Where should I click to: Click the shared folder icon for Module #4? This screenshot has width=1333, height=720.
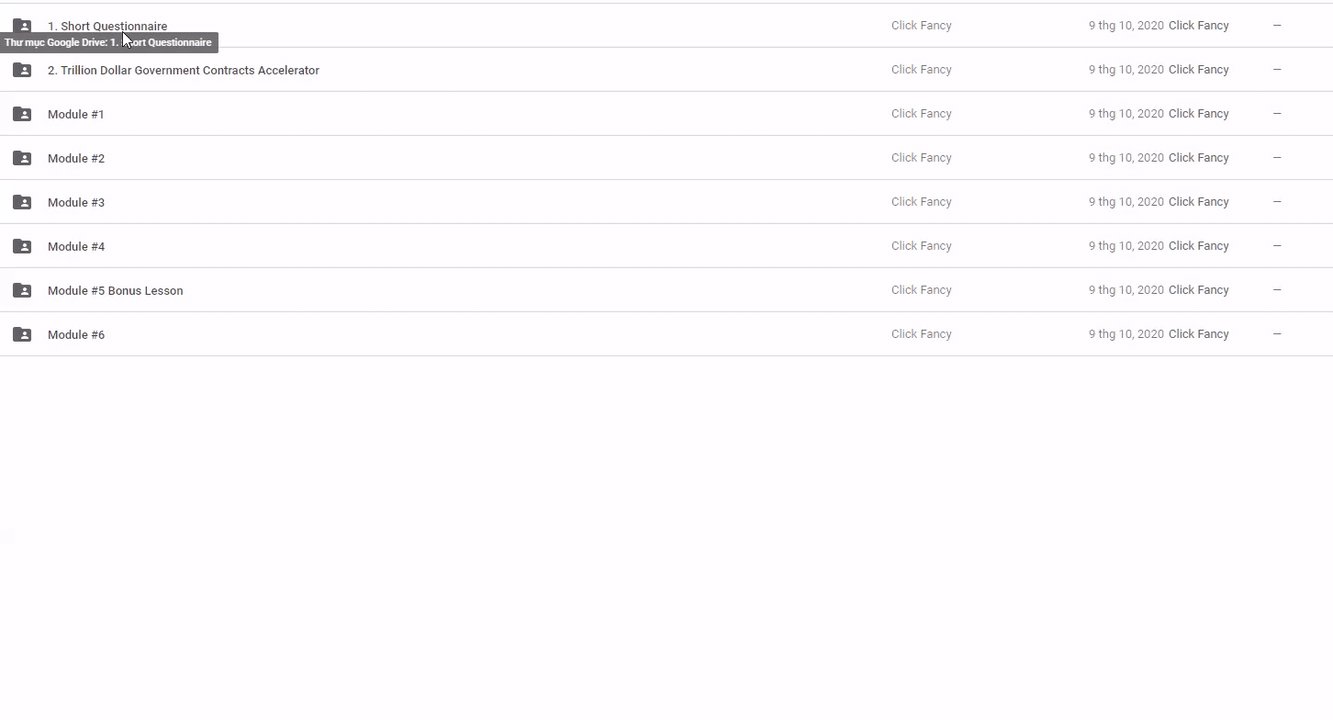click(22, 246)
